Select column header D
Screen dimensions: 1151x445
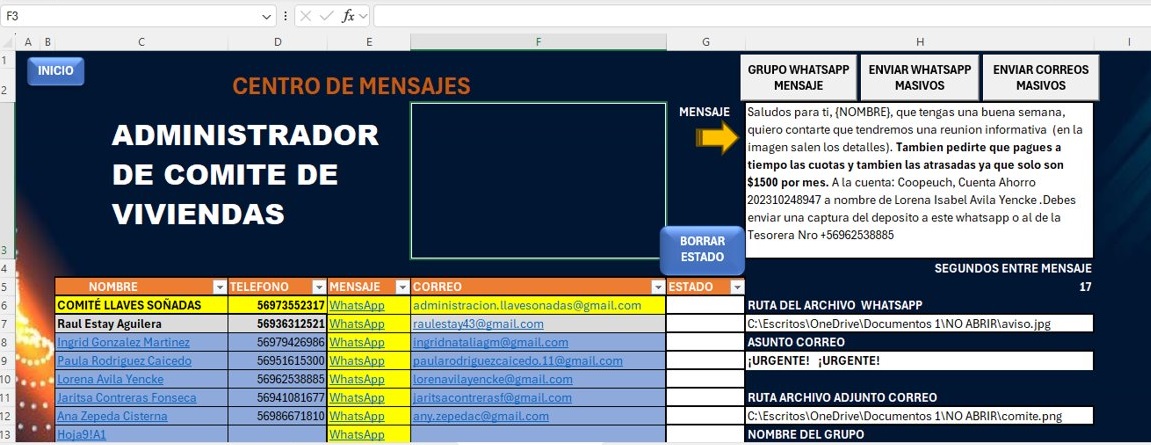pyautogui.click(x=277, y=42)
